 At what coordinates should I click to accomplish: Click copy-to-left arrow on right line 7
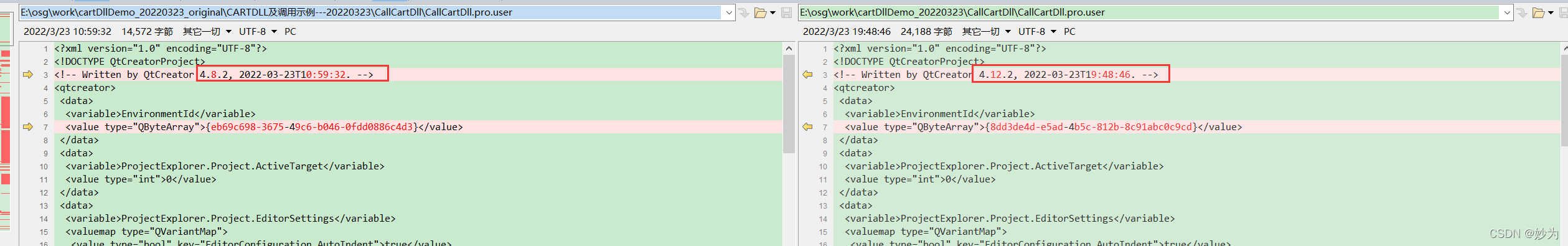click(807, 127)
